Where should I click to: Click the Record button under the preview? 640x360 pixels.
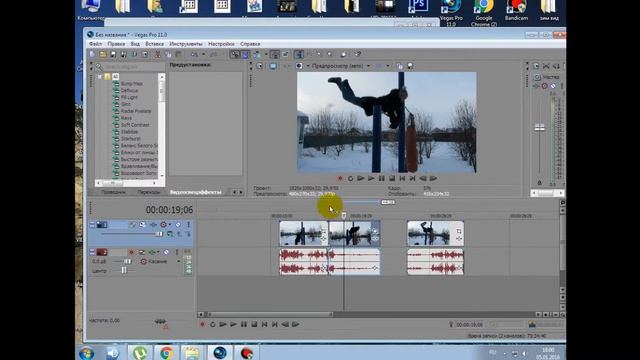340,178
